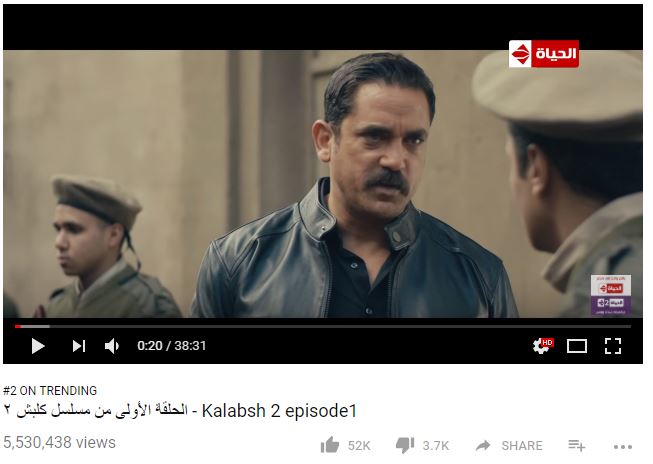Play the paused video
Image resolution: width=653 pixels, height=464 pixels.
click(x=37, y=346)
